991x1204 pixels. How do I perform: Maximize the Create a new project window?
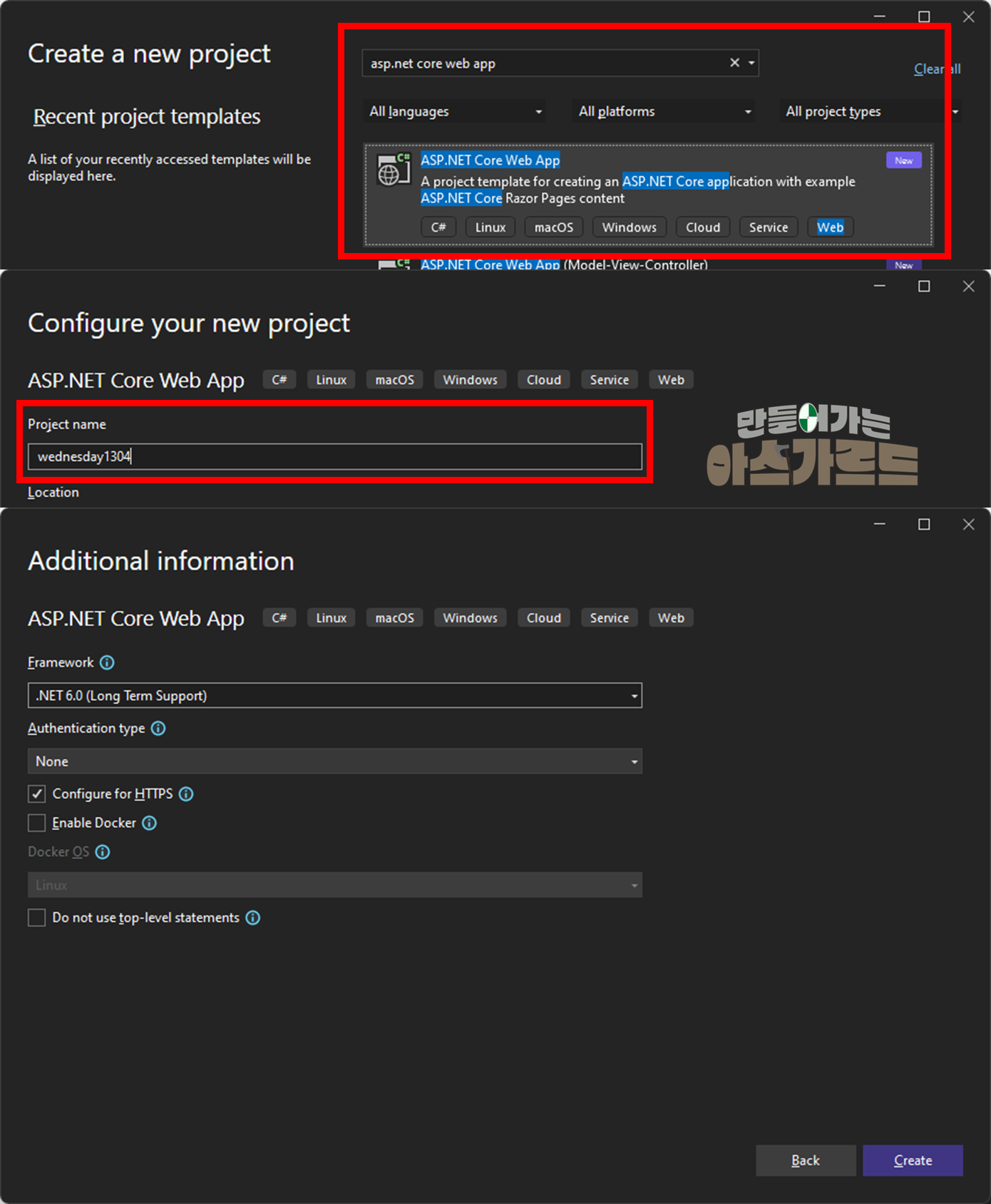[x=924, y=16]
